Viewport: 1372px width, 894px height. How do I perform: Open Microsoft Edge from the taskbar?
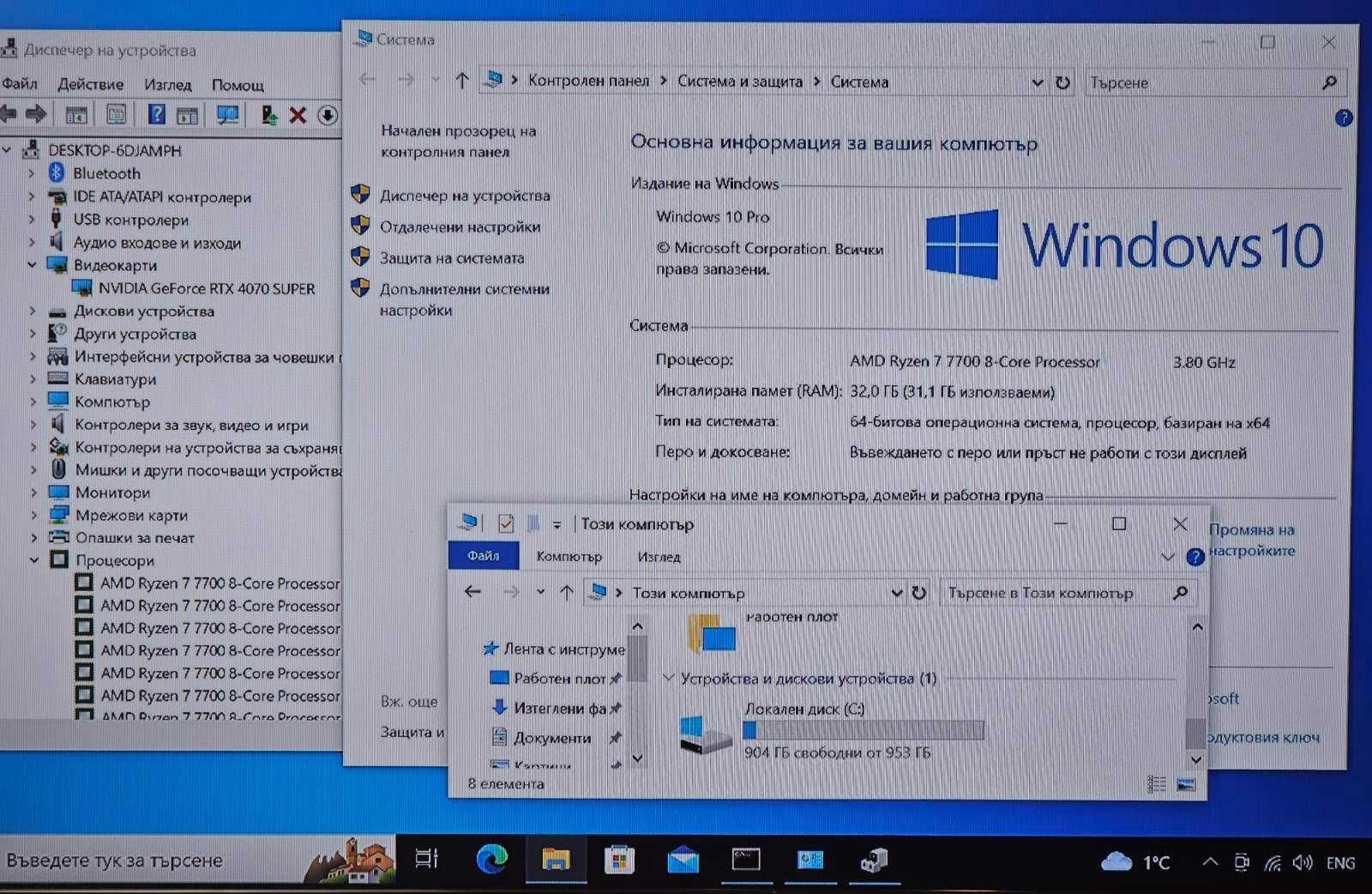pyautogui.click(x=492, y=859)
